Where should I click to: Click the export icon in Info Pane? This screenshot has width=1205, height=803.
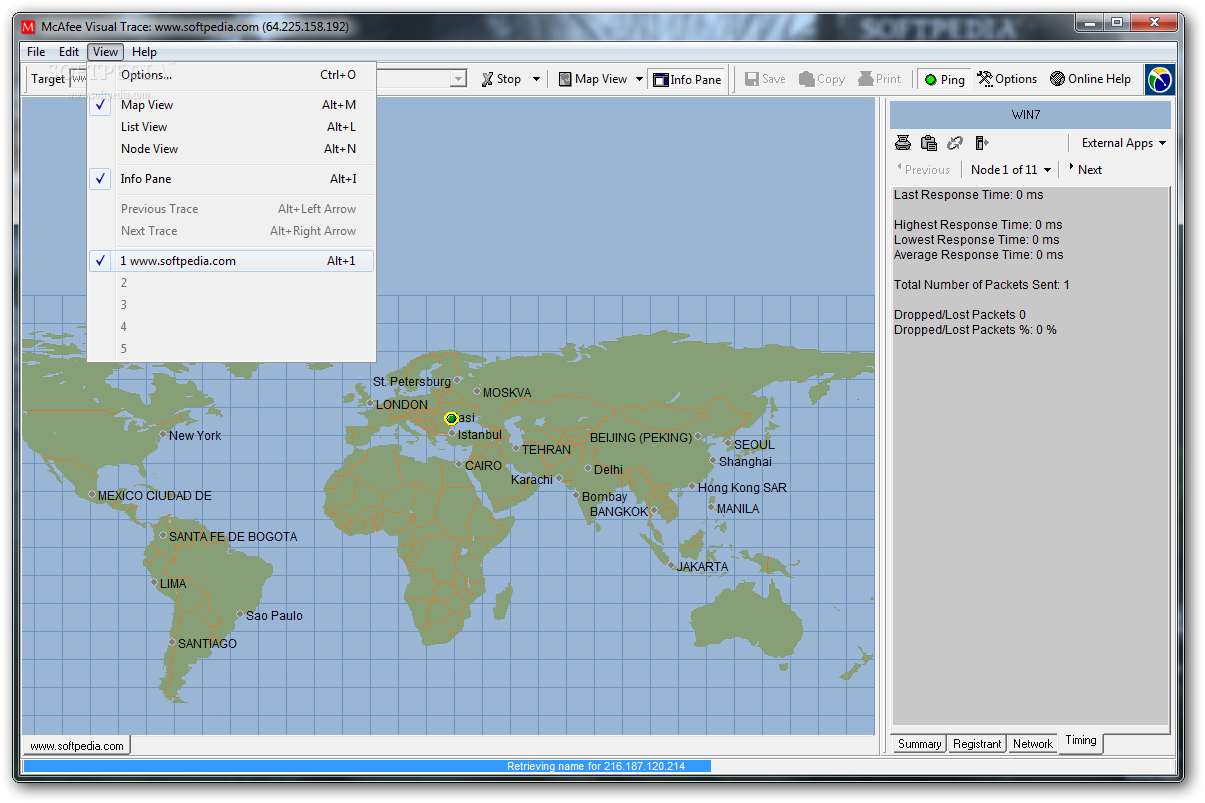point(981,143)
